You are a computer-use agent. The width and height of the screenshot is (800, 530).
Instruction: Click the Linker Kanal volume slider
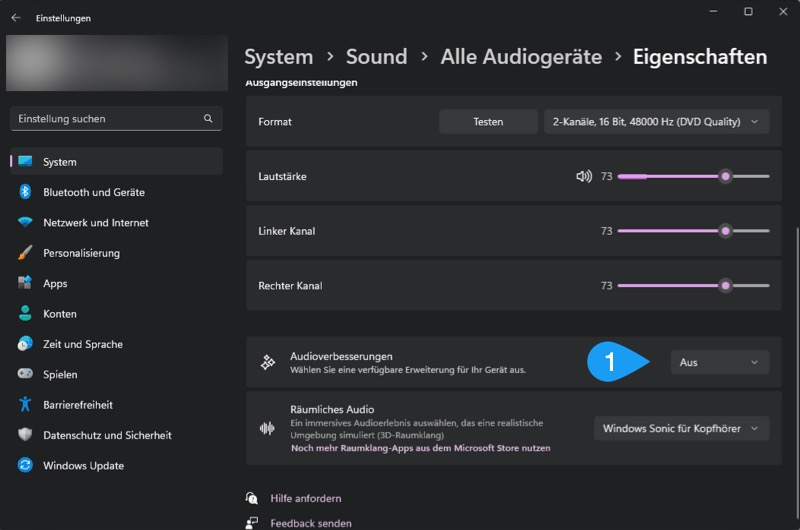coord(693,231)
